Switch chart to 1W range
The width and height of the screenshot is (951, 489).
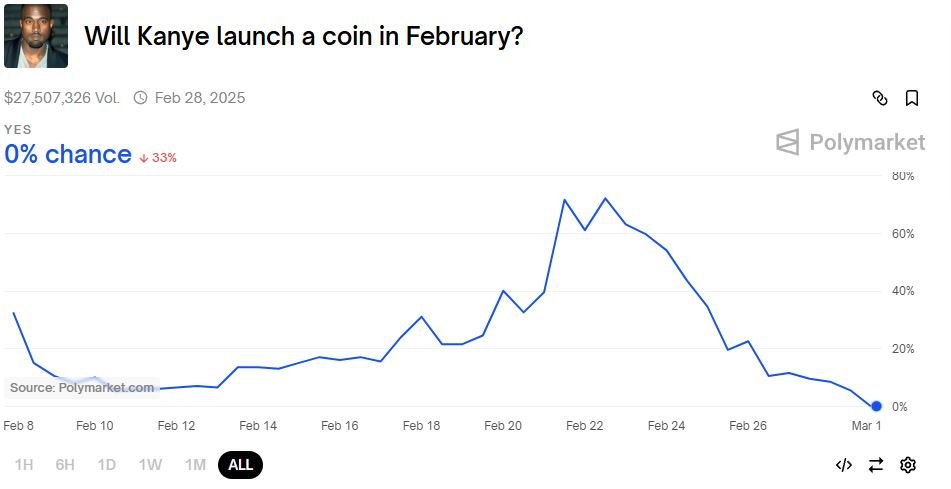point(150,465)
